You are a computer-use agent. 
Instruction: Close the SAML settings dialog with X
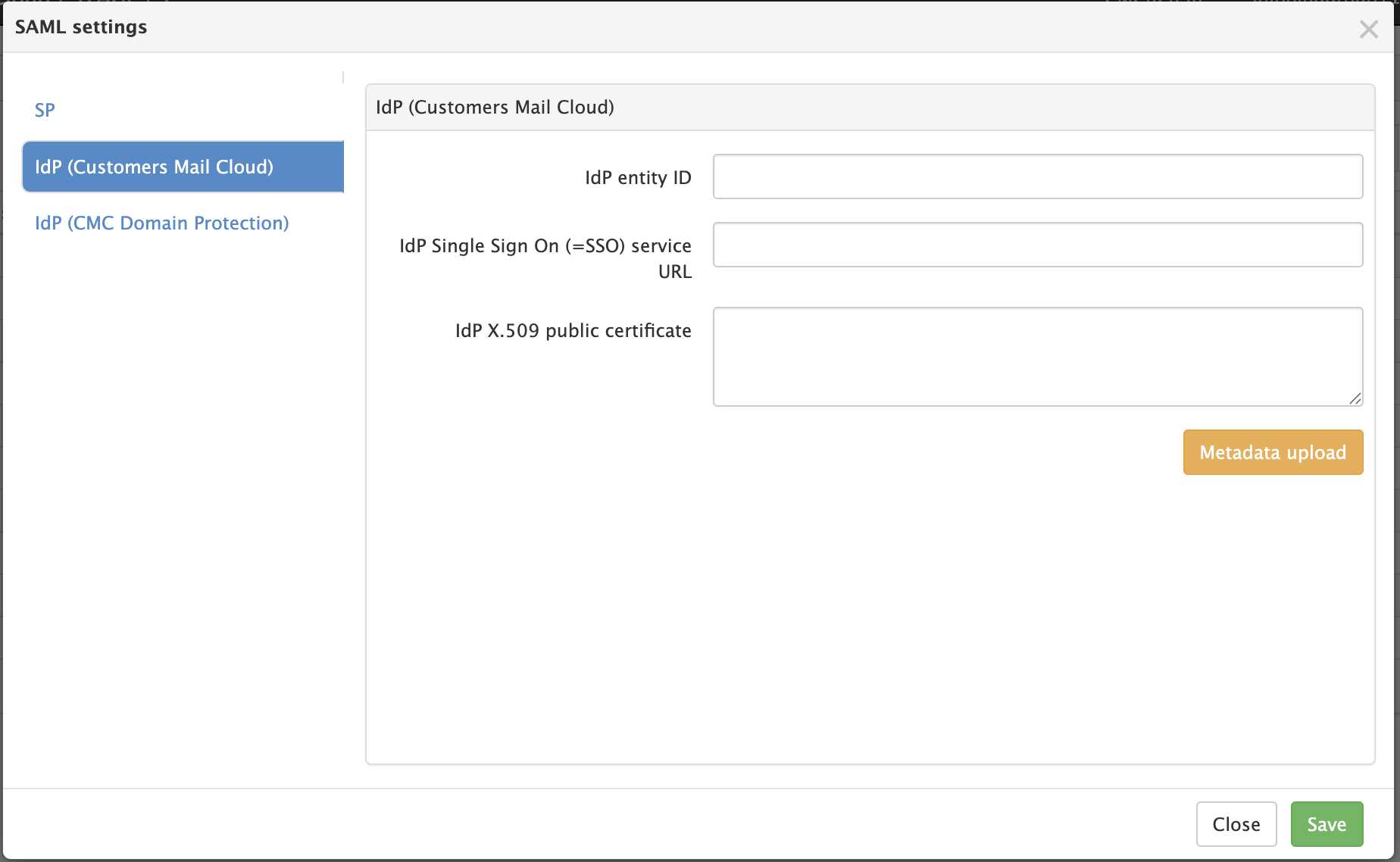pyautogui.click(x=1368, y=30)
